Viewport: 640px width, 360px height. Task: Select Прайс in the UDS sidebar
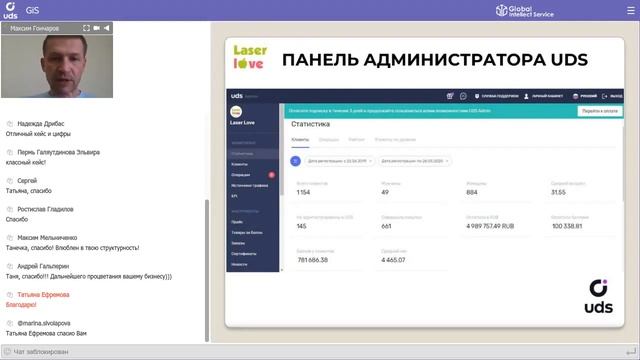point(237,222)
